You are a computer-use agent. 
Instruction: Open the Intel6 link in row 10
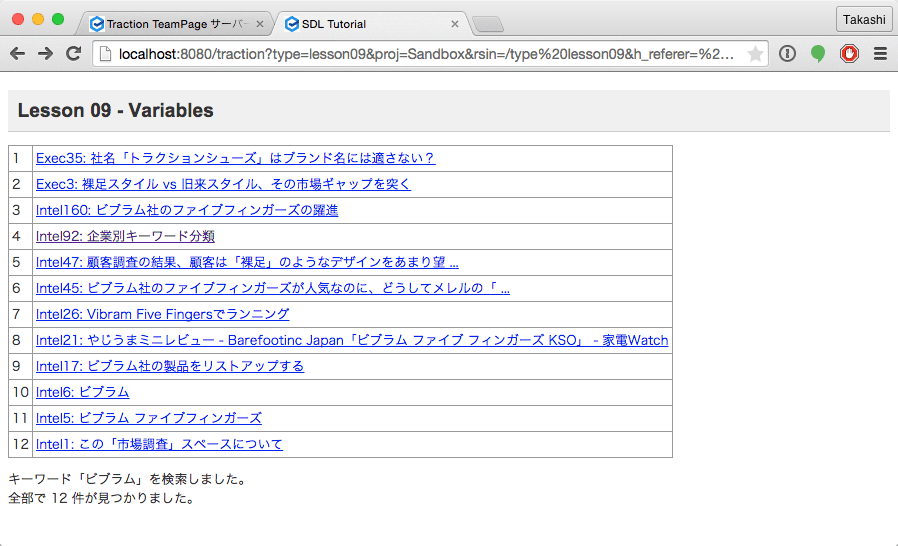82,392
